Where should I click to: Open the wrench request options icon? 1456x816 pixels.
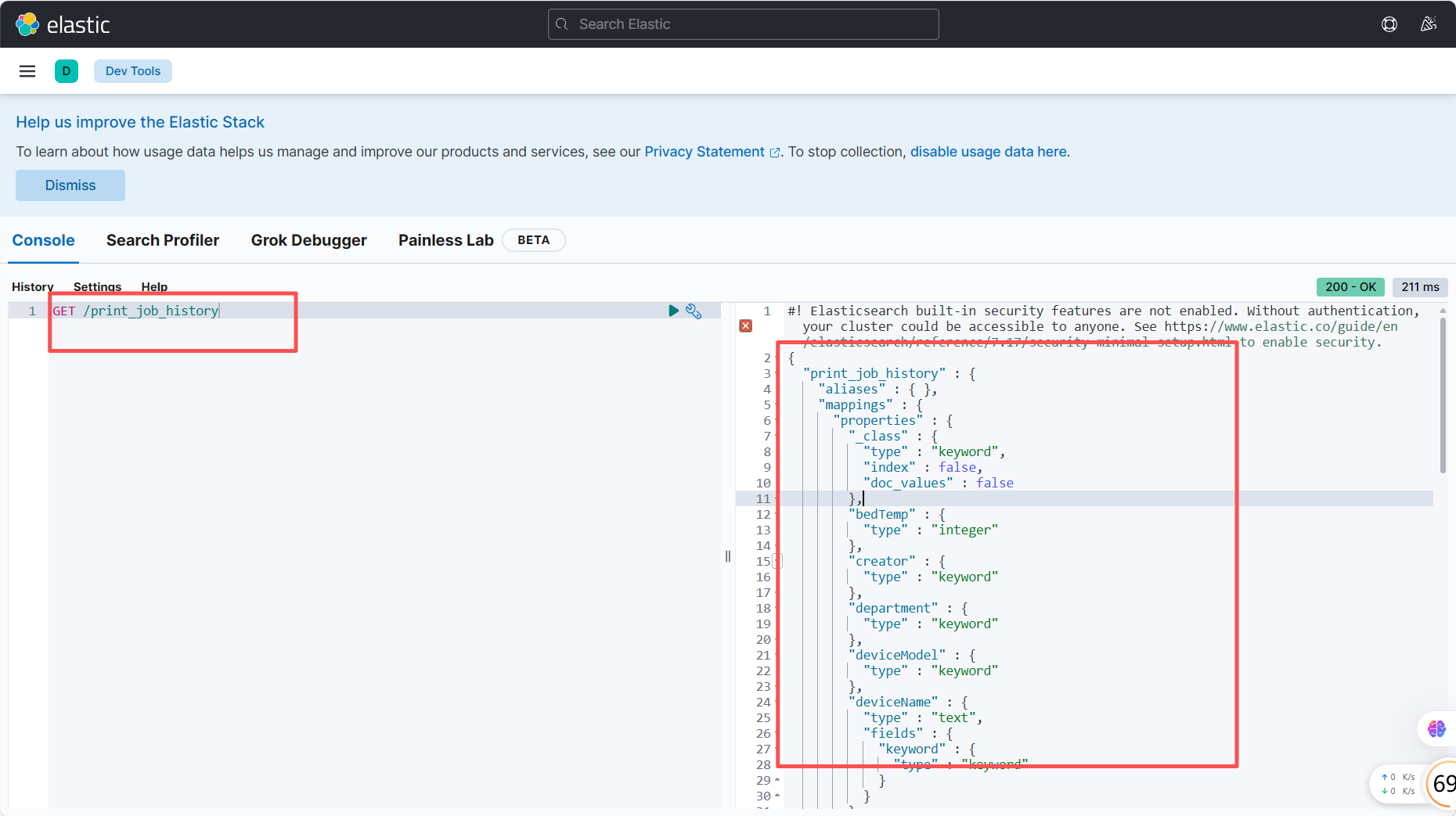tap(694, 311)
